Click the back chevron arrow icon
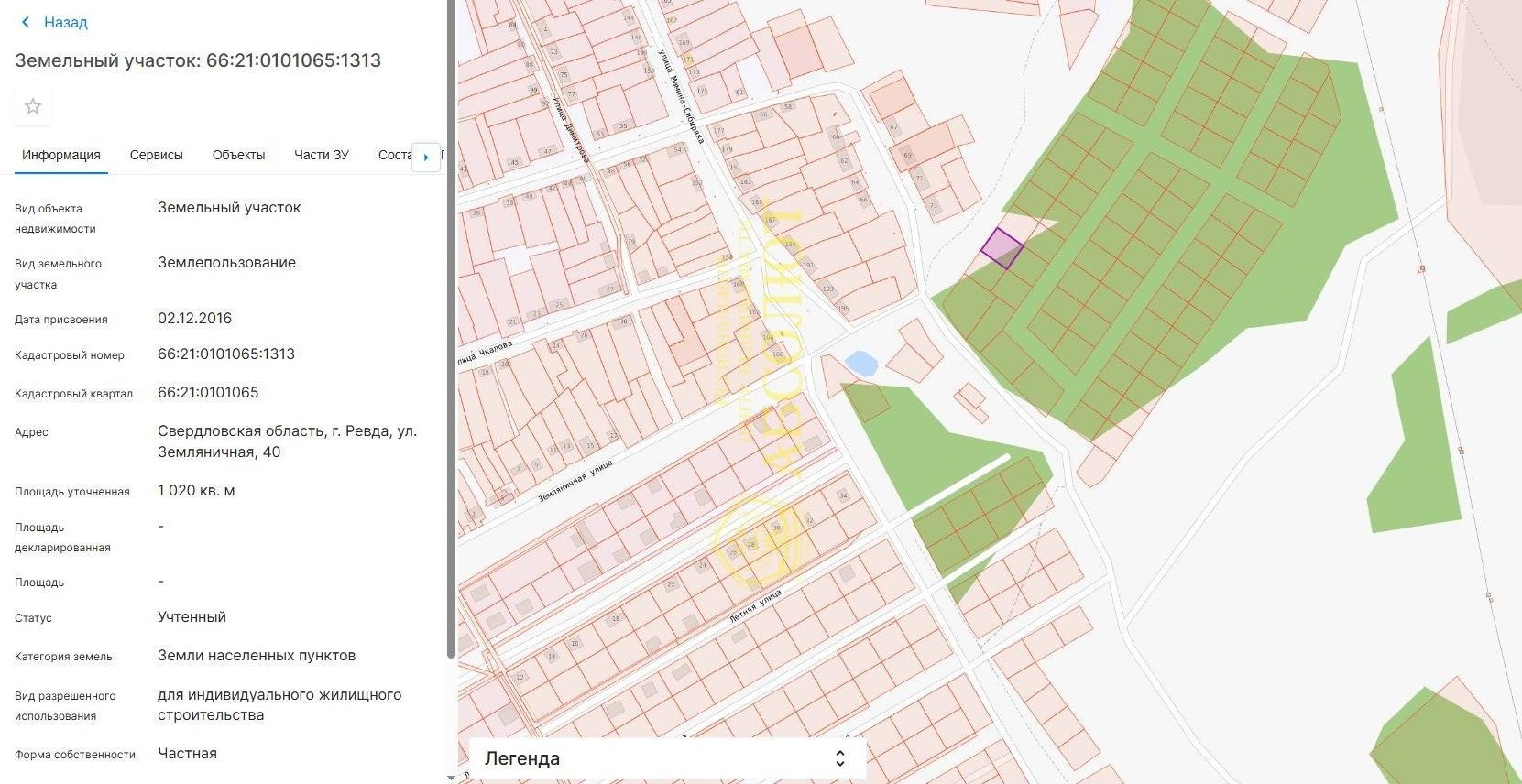 (26, 22)
